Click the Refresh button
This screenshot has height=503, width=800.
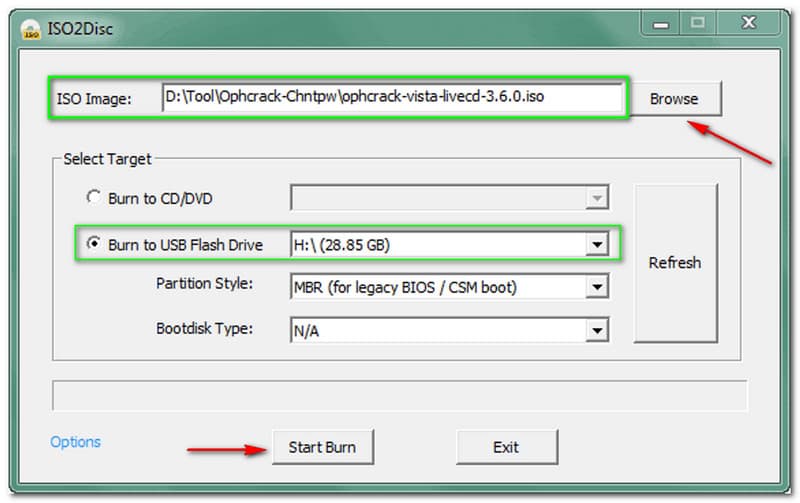pos(675,263)
